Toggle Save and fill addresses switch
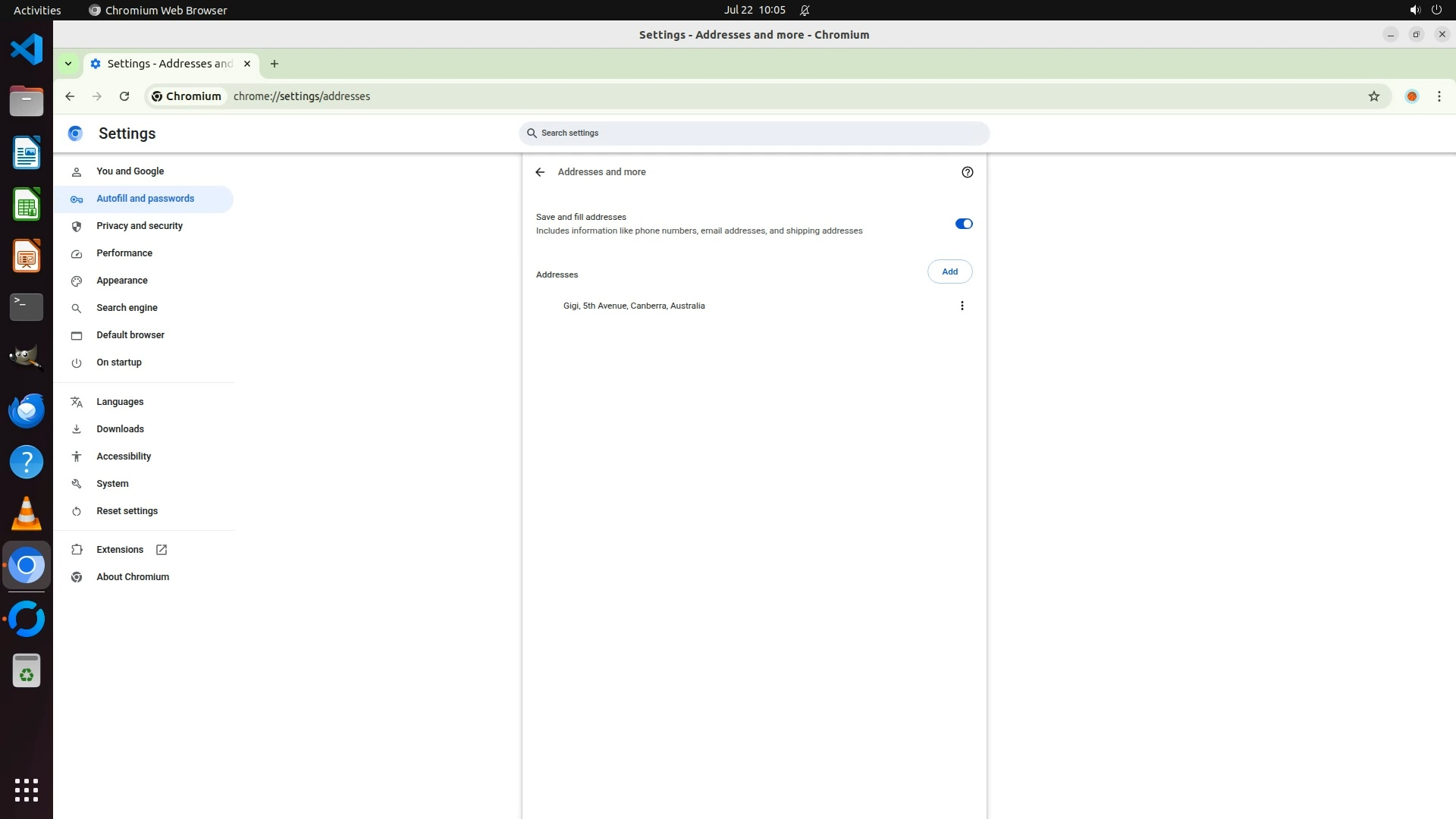 [x=963, y=224]
